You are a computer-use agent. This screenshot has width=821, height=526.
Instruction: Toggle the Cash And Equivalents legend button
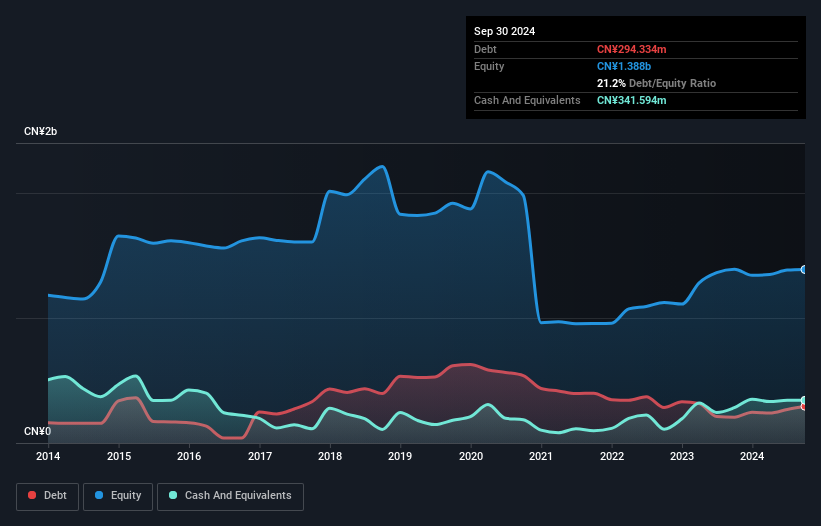(x=230, y=496)
